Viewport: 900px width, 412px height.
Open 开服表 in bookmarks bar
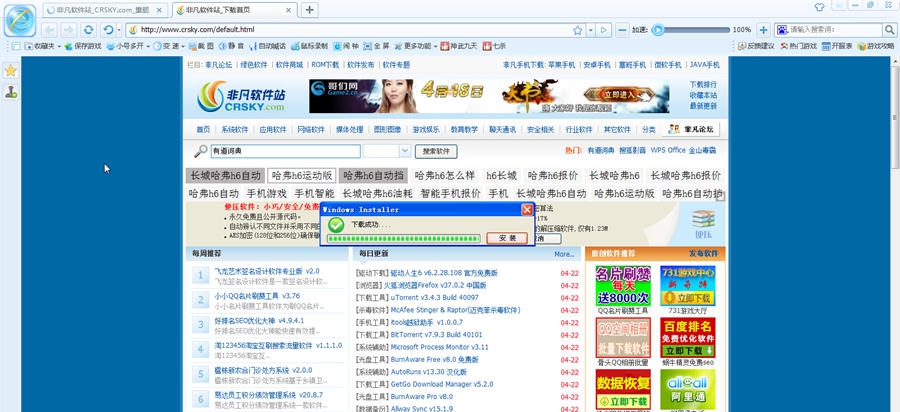click(x=837, y=46)
